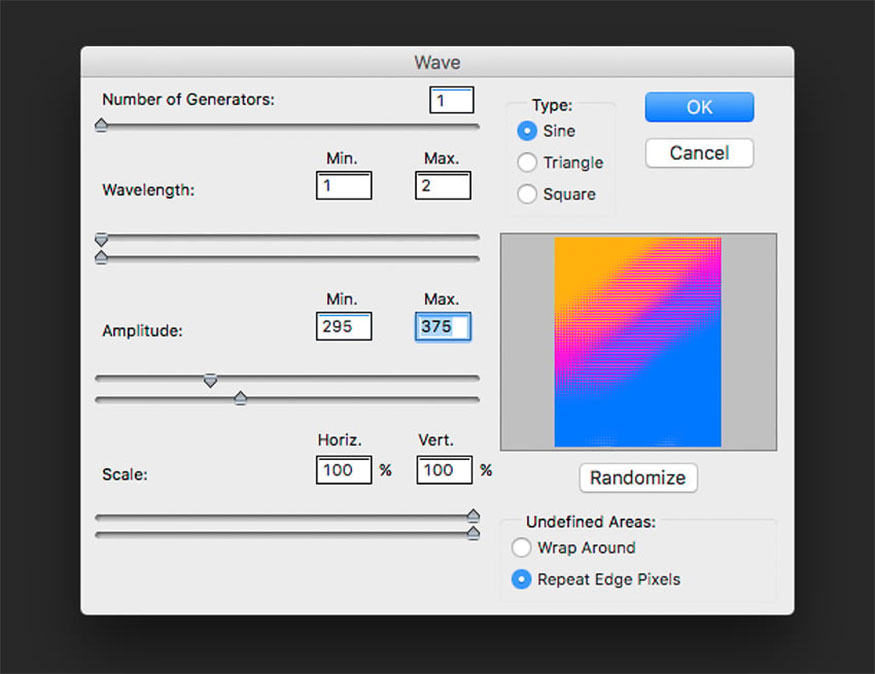Click the Wavelength Max. input field
Viewport: 875px width, 674px height.
pos(442,186)
